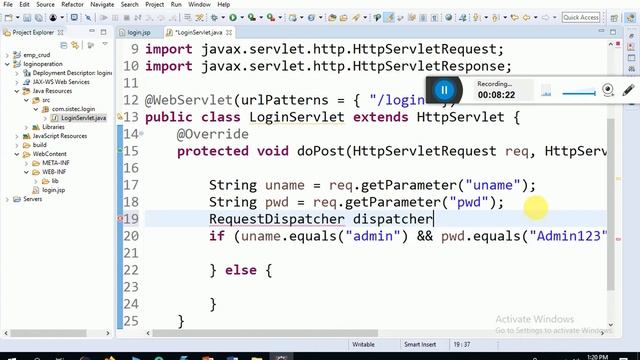The width and height of the screenshot is (640, 360).
Task: Collapse the Java Resources node
Action: pos(17,91)
